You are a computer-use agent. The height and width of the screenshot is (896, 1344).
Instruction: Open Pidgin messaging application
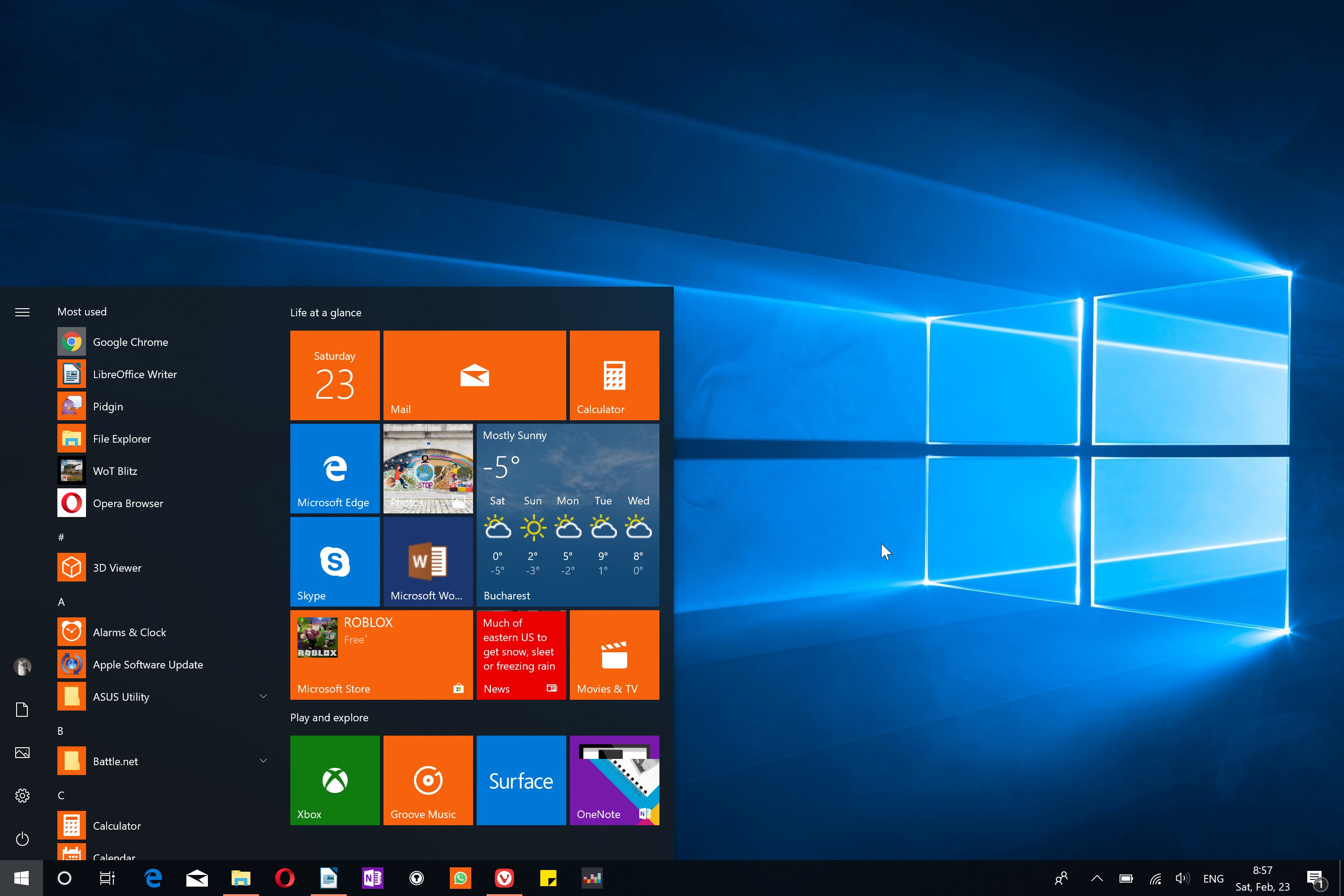[108, 405]
